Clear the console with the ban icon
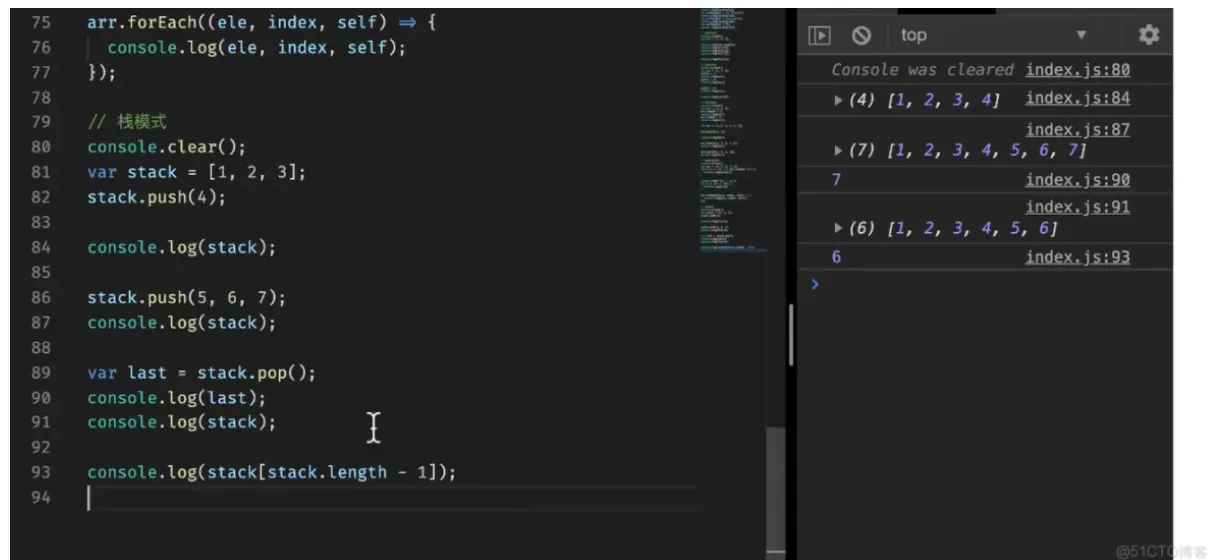1214x560 pixels. [861, 35]
